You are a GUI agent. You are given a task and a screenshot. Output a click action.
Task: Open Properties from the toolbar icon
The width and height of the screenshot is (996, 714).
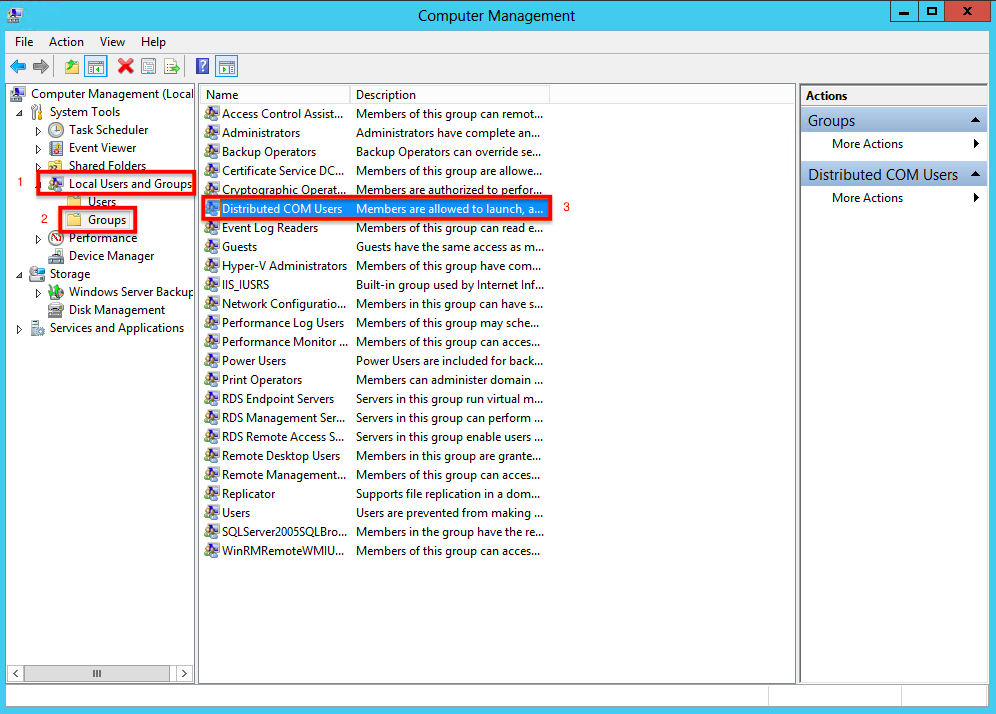(x=149, y=66)
